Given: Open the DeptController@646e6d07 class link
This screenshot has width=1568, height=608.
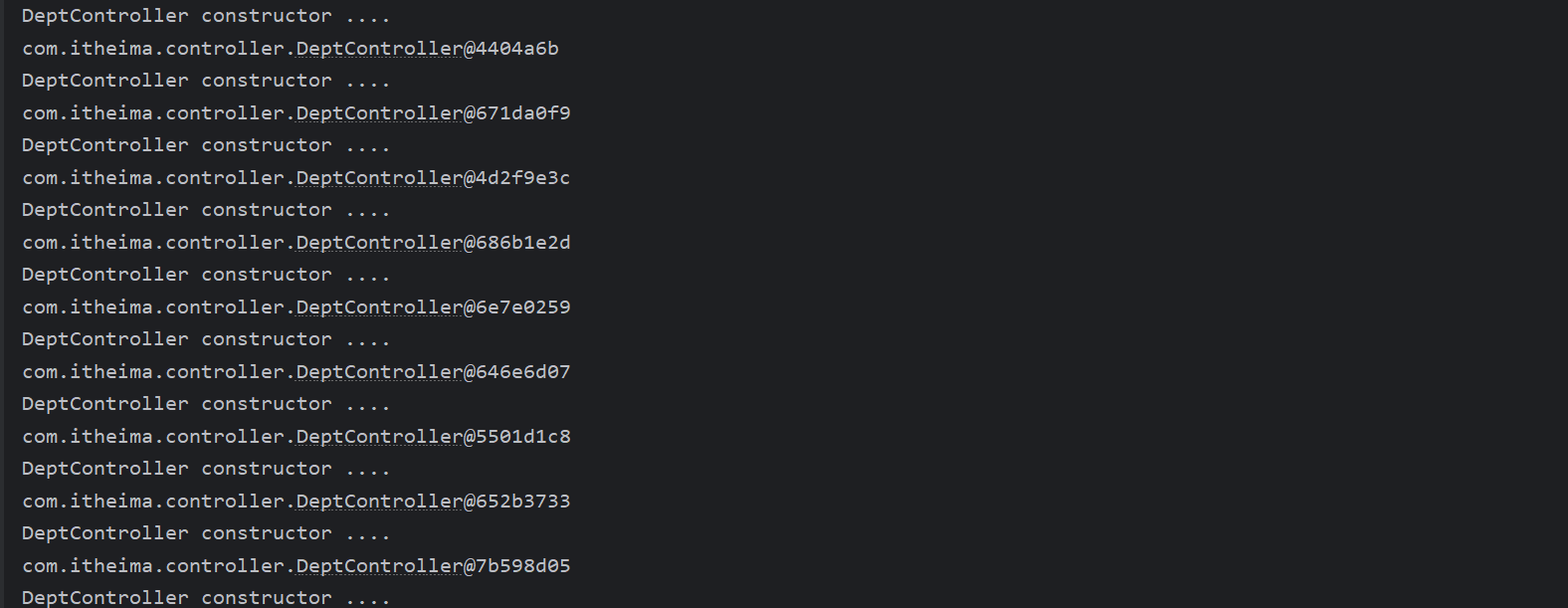Looking at the screenshot, I should pos(379,372).
